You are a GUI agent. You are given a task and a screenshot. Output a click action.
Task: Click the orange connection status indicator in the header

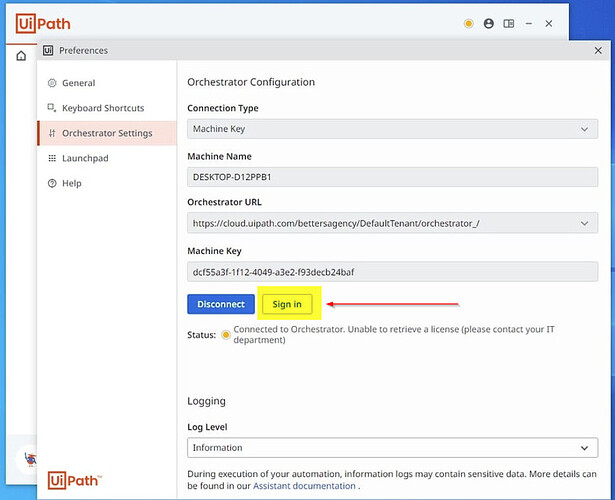(x=468, y=24)
